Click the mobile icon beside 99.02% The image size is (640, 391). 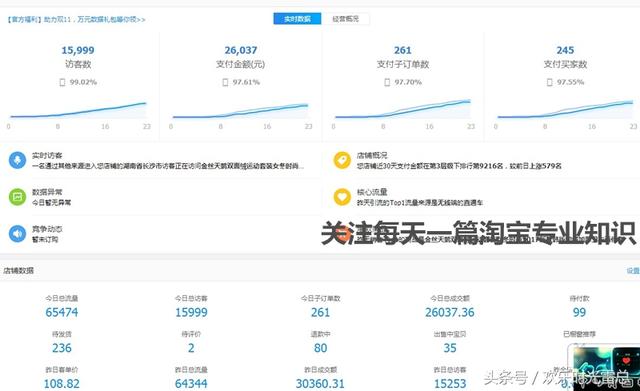(62, 82)
